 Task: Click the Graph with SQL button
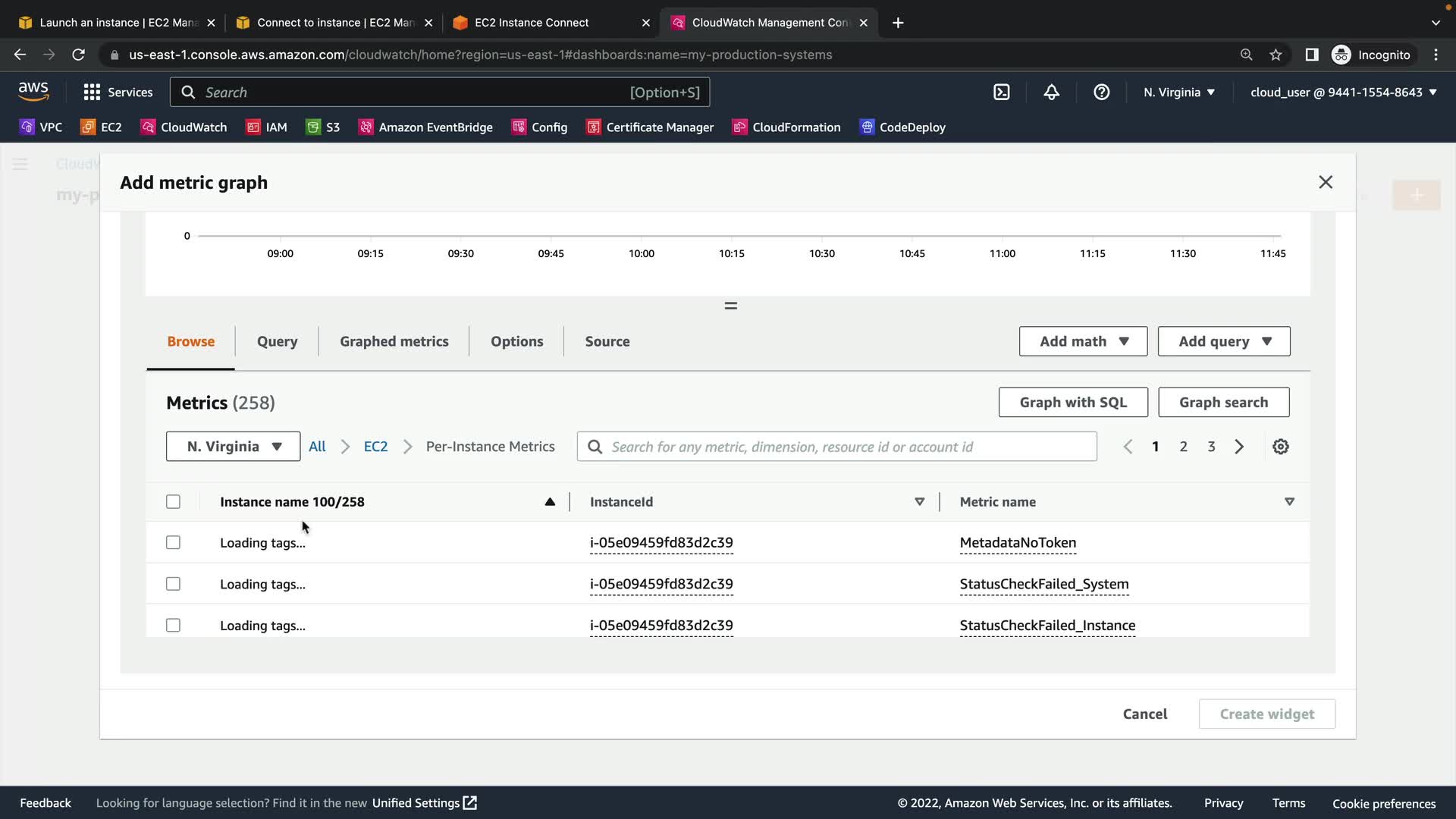(1072, 403)
